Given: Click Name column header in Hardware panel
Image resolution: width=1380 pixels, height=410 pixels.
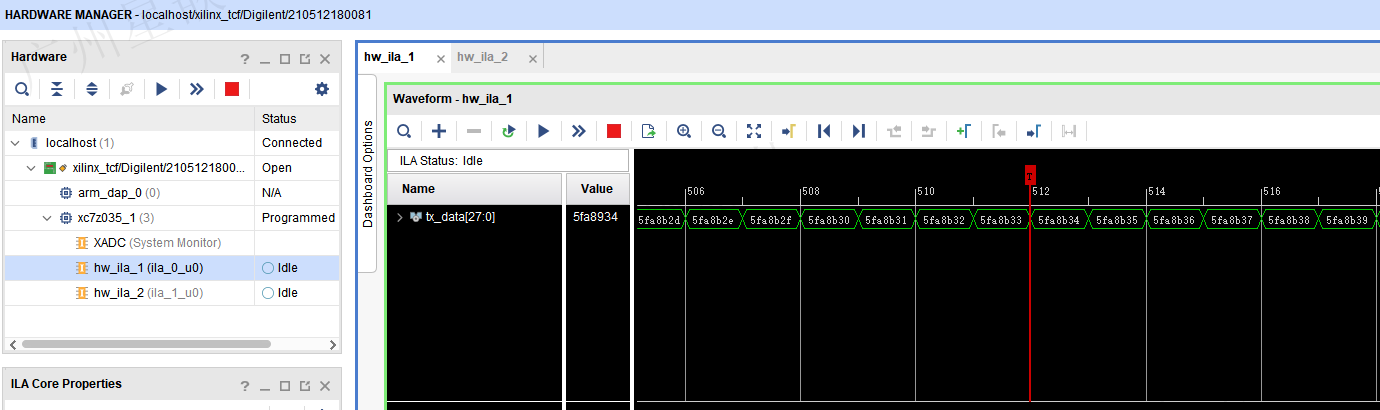Looking at the screenshot, I should point(130,118).
